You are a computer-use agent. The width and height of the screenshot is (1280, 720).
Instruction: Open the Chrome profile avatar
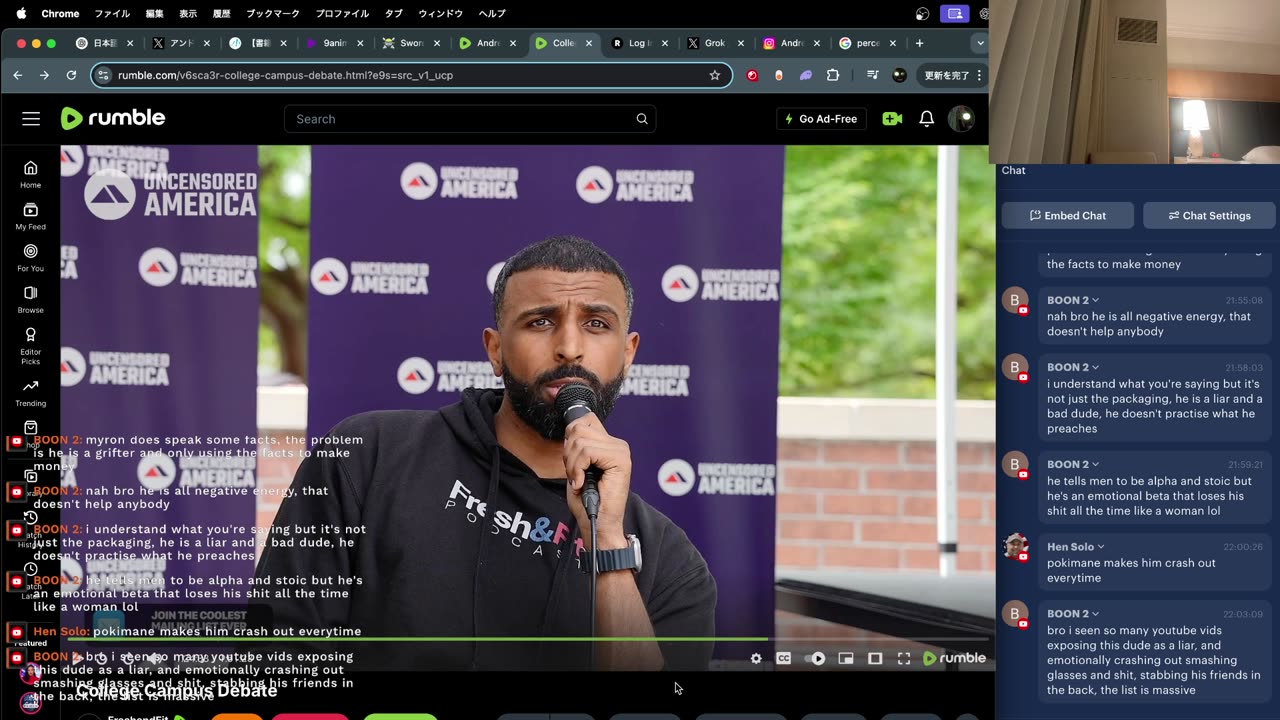(899, 75)
